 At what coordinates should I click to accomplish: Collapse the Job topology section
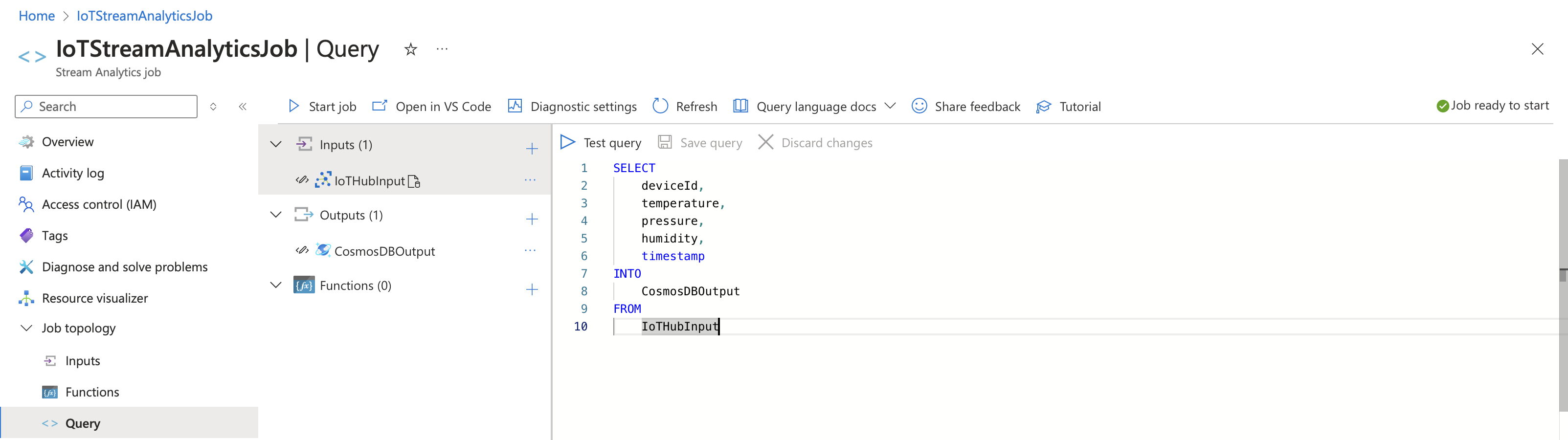26,328
